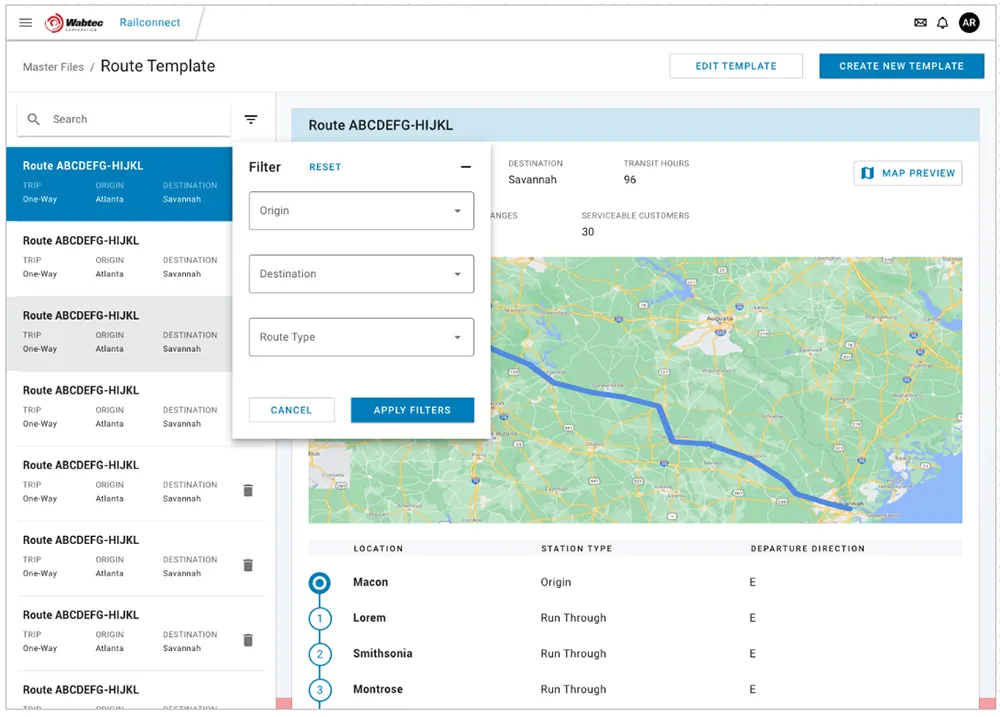Open the hamburger navigation menu

coord(26,23)
